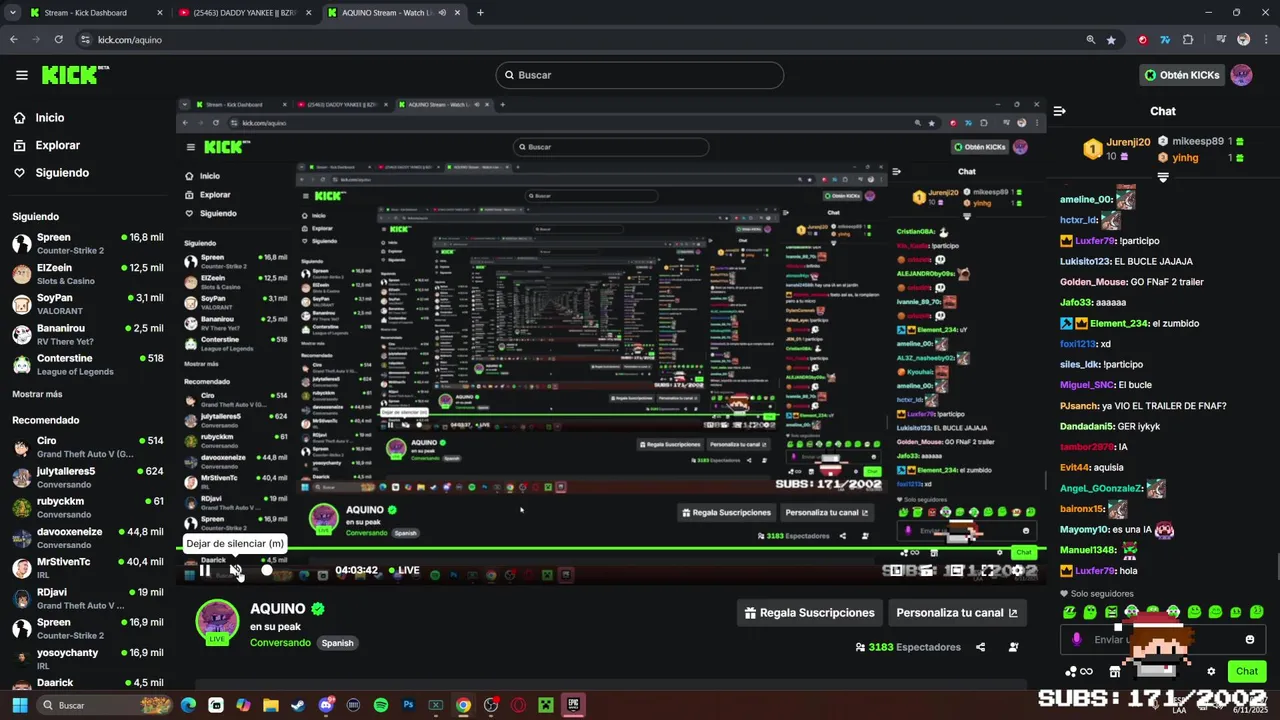Viewport: 1280px width, 720px height.
Task: Open SoyPan Valorant channel
Action: point(88,303)
